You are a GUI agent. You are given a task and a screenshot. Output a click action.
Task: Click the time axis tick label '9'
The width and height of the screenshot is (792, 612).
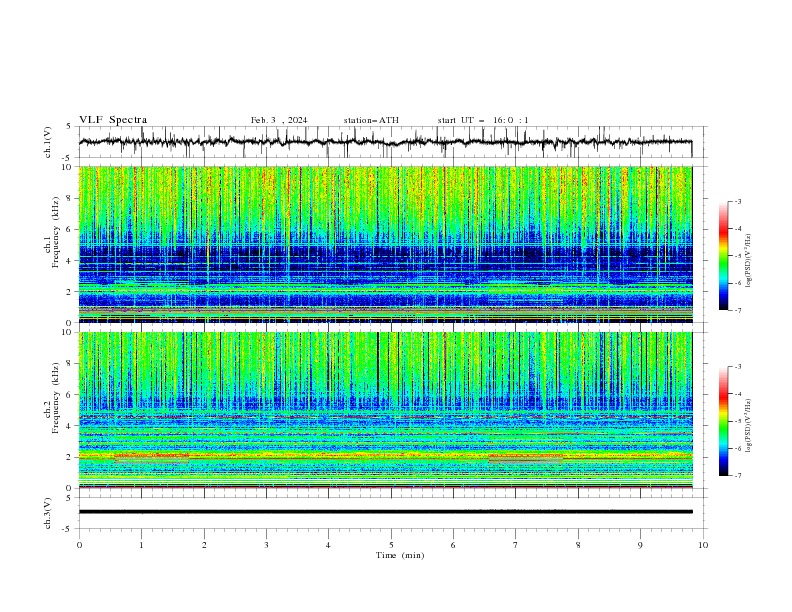tap(640, 545)
